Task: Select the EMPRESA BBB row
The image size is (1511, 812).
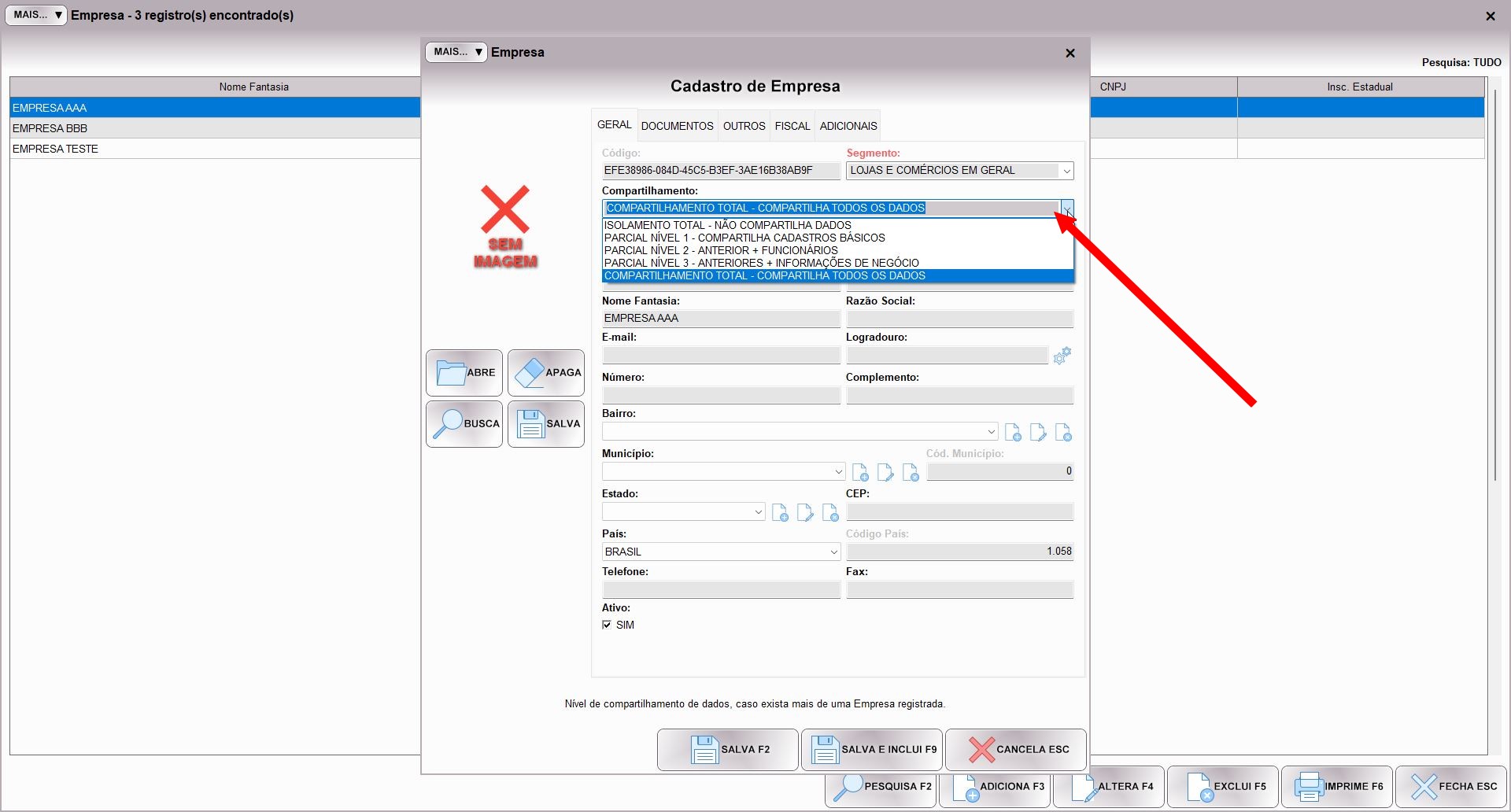Action: click(x=214, y=128)
